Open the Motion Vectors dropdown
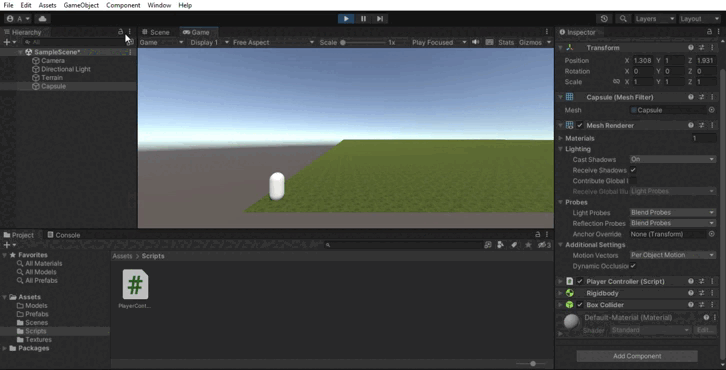This screenshot has height=370, width=726. [672, 255]
